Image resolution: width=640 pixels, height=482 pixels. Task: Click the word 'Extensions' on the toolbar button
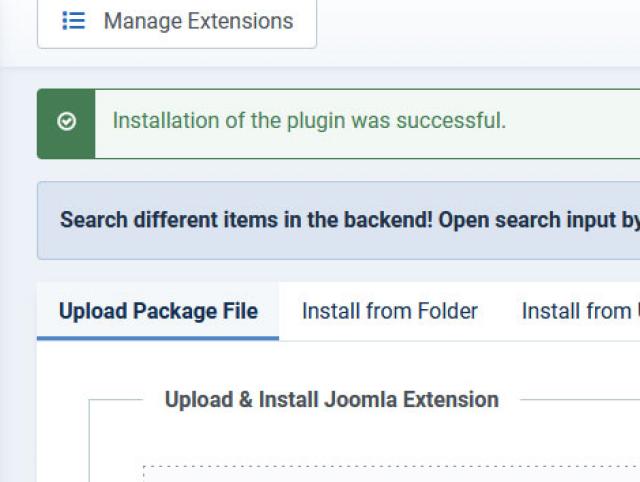click(x=240, y=21)
